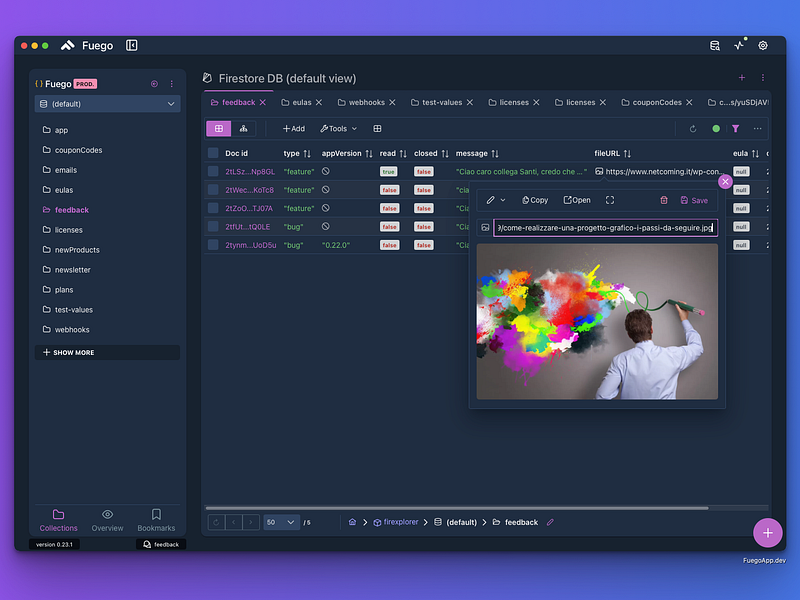The height and width of the screenshot is (600, 800).
Task: Check row 2tLSz...Np8GL checkbox
Action: 213,171
